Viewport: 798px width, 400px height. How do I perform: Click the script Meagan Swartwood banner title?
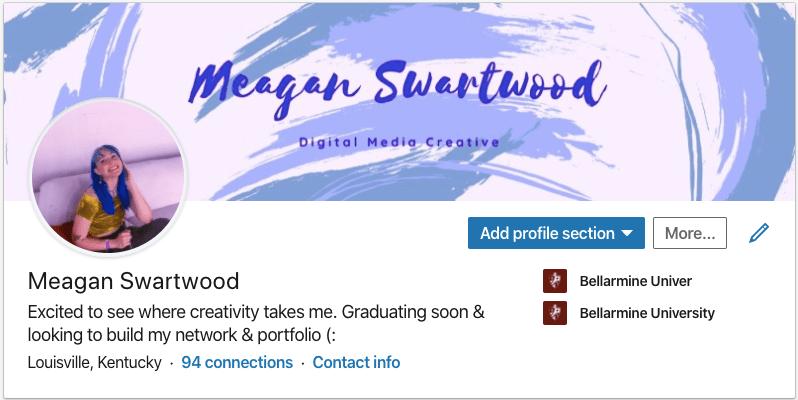click(x=397, y=87)
